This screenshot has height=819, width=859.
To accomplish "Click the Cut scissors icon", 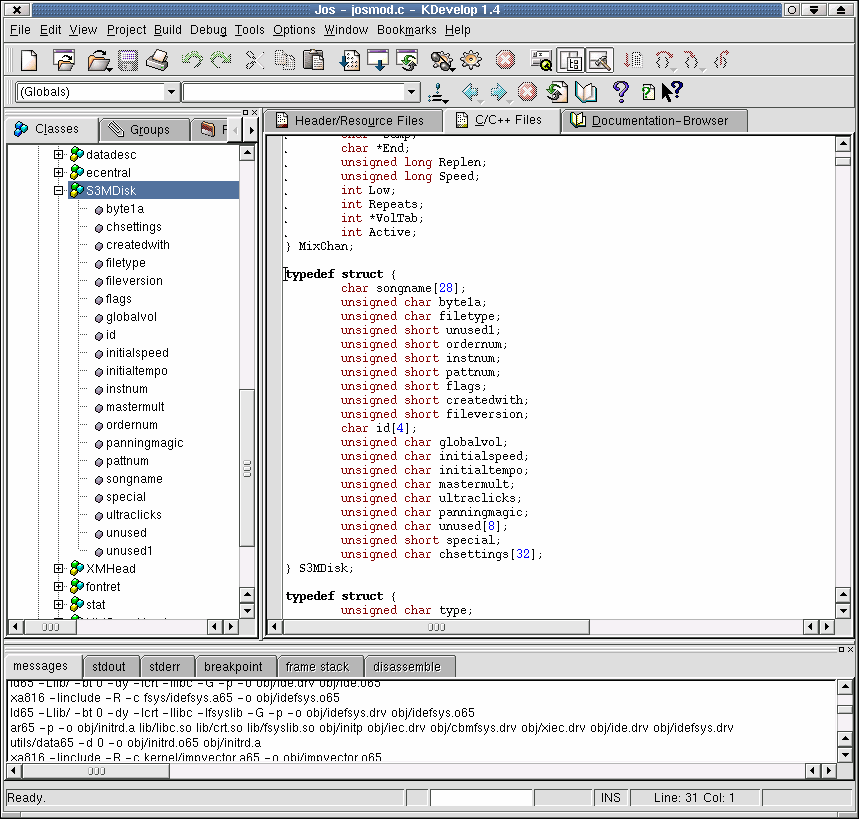I will pyautogui.click(x=254, y=60).
